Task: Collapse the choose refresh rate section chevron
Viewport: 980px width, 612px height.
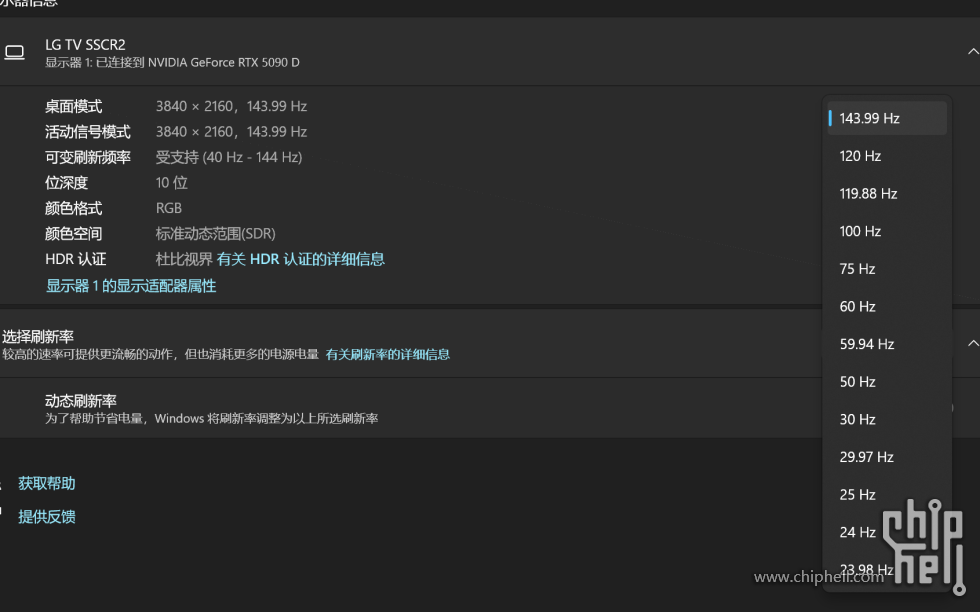Action: click(972, 343)
